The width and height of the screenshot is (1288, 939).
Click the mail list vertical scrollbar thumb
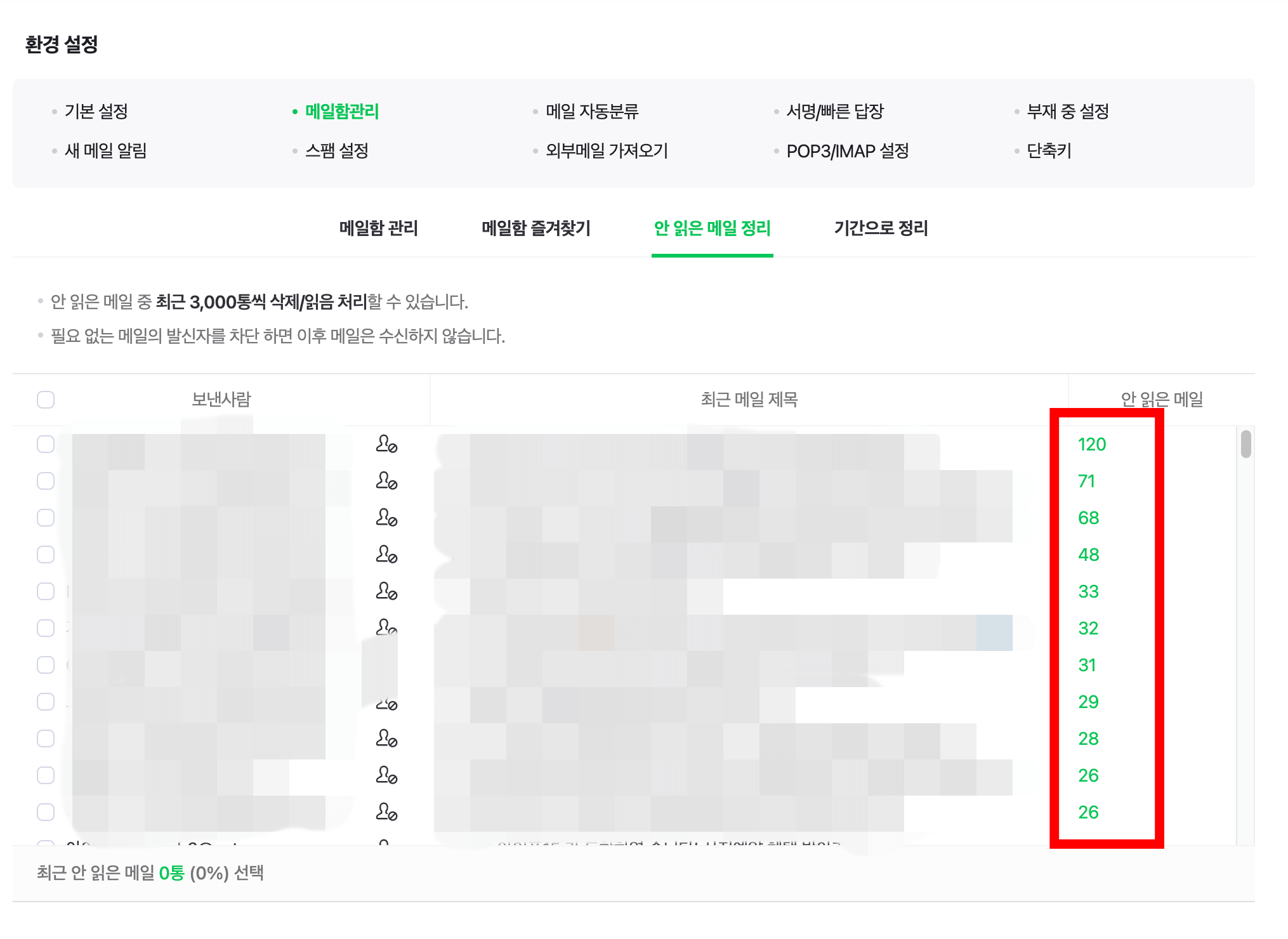pyautogui.click(x=1246, y=444)
